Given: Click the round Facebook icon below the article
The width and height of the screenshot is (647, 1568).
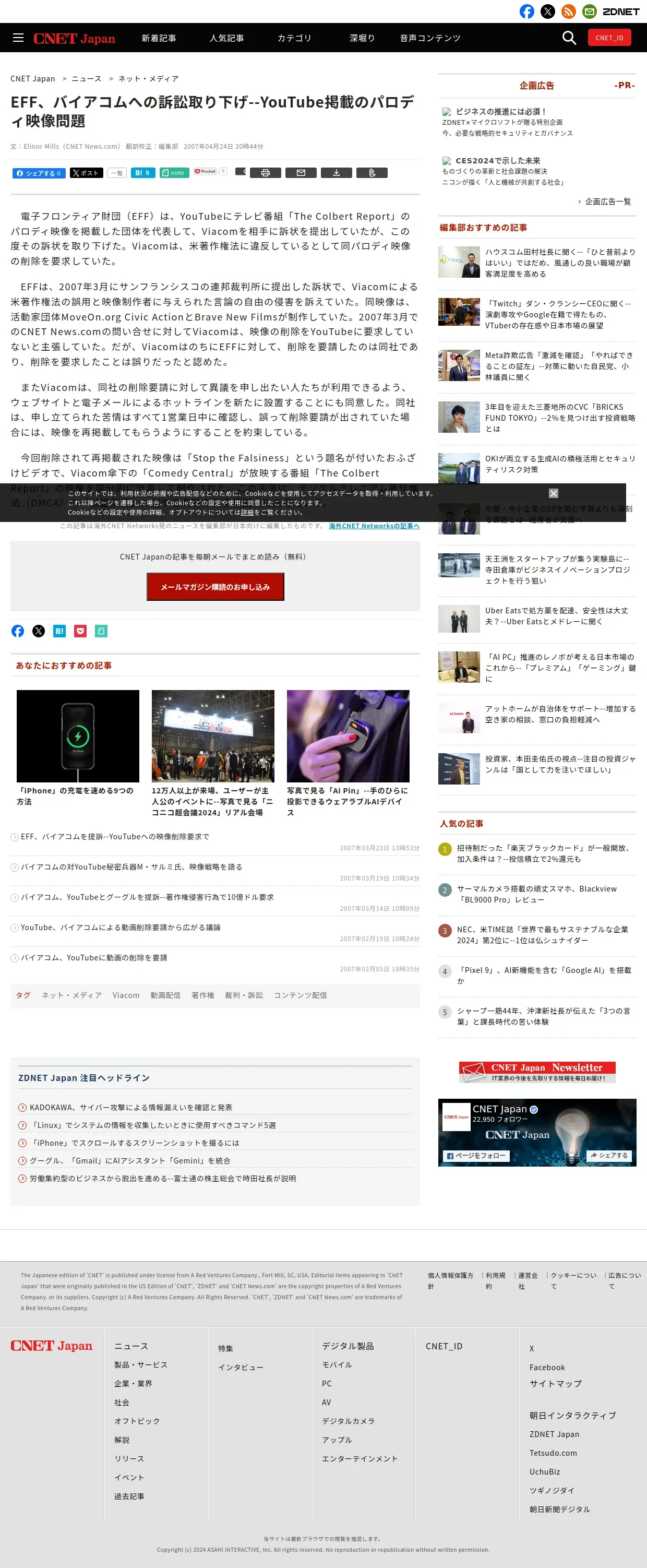Looking at the screenshot, I should [18, 631].
